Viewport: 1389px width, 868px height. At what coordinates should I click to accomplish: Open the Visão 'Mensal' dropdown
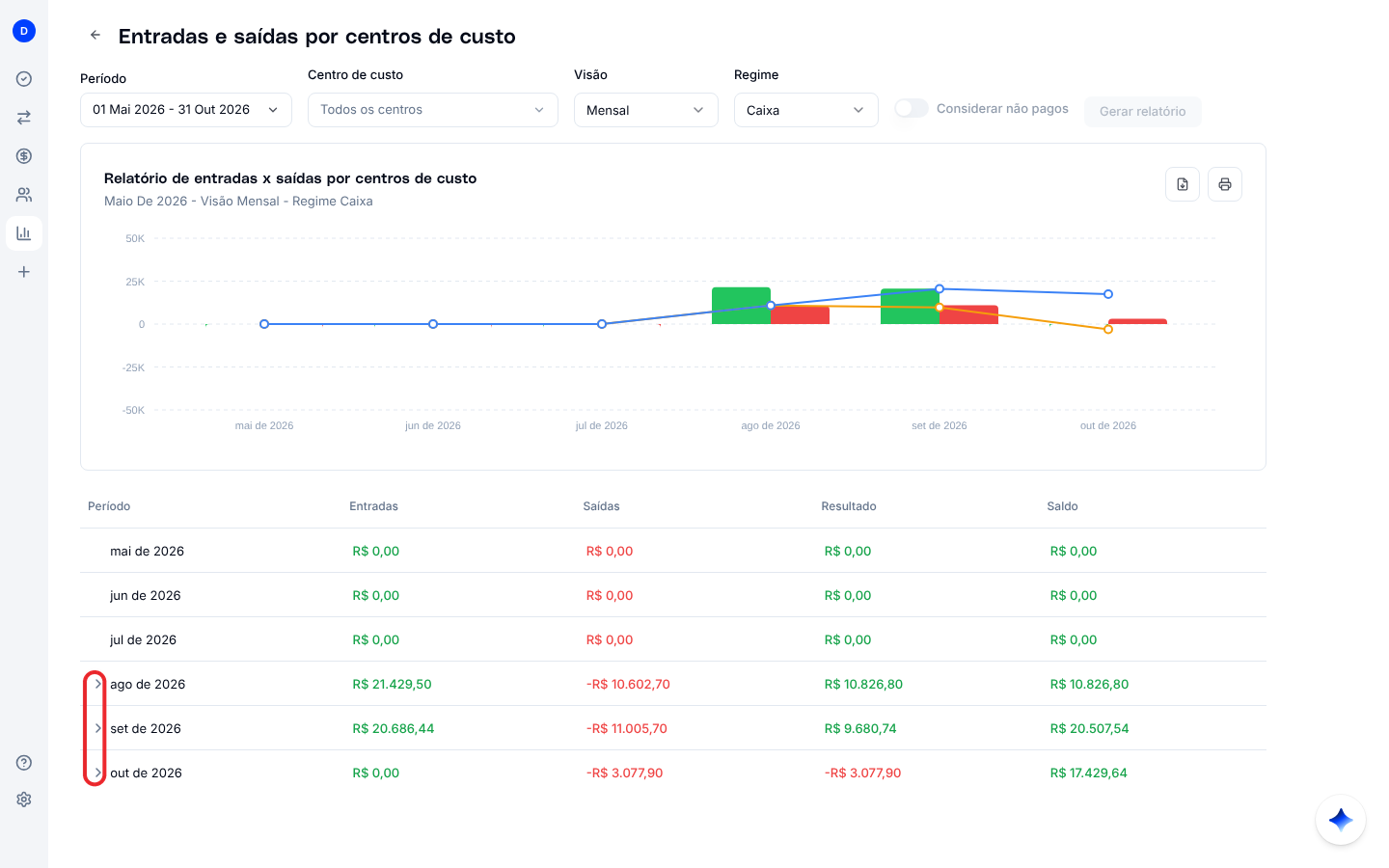[x=646, y=110]
